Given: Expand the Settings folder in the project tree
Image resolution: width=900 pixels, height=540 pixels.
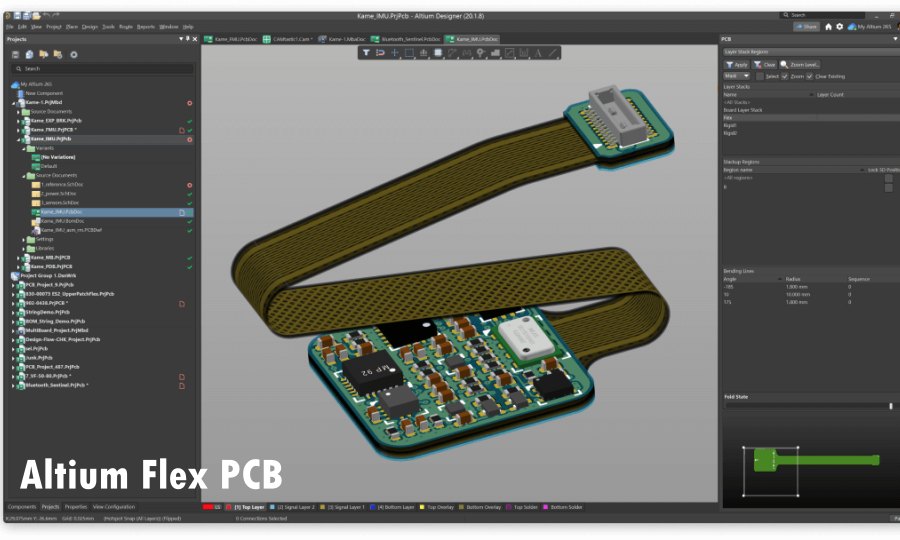Looking at the screenshot, I should (x=24, y=240).
